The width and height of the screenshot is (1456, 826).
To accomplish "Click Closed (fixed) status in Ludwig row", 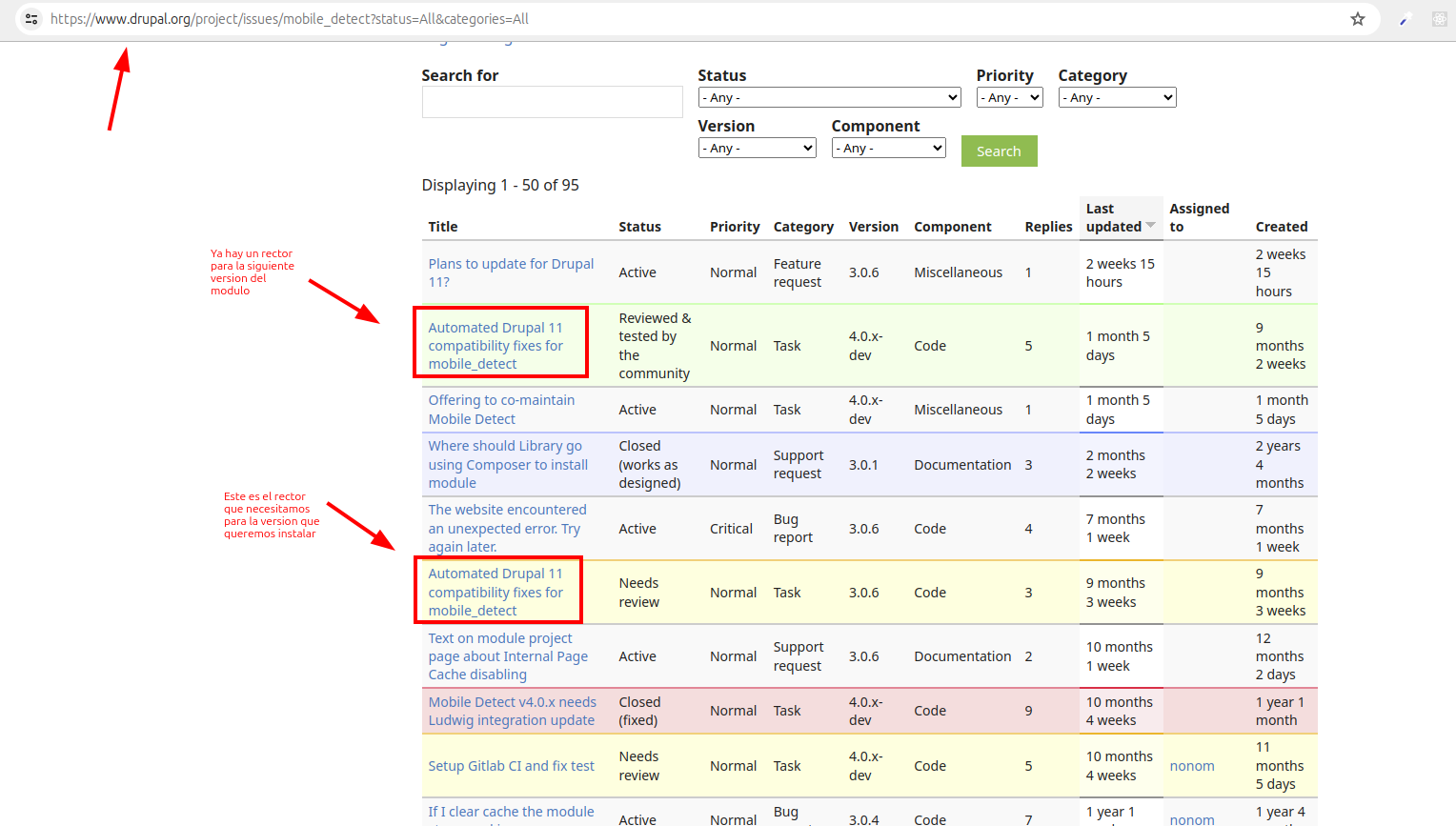I will 639,711.
